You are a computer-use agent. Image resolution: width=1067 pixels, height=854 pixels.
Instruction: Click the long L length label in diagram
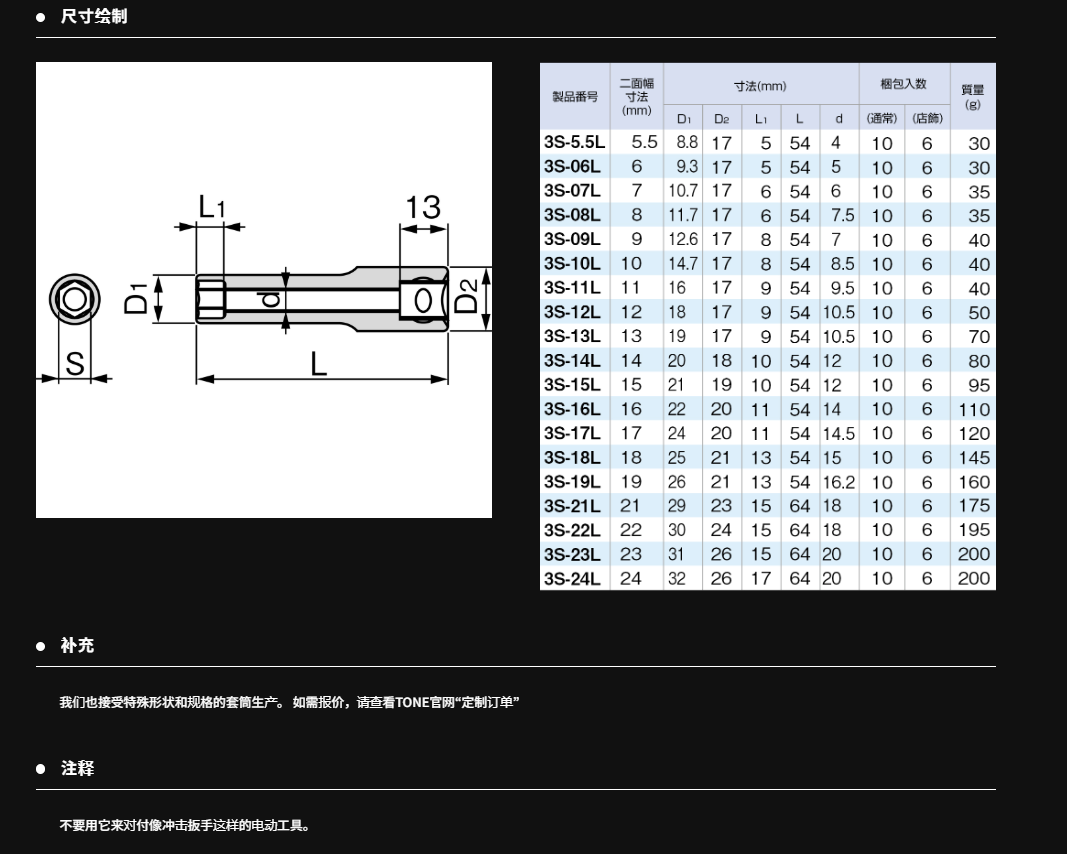[x=319, y=364]
